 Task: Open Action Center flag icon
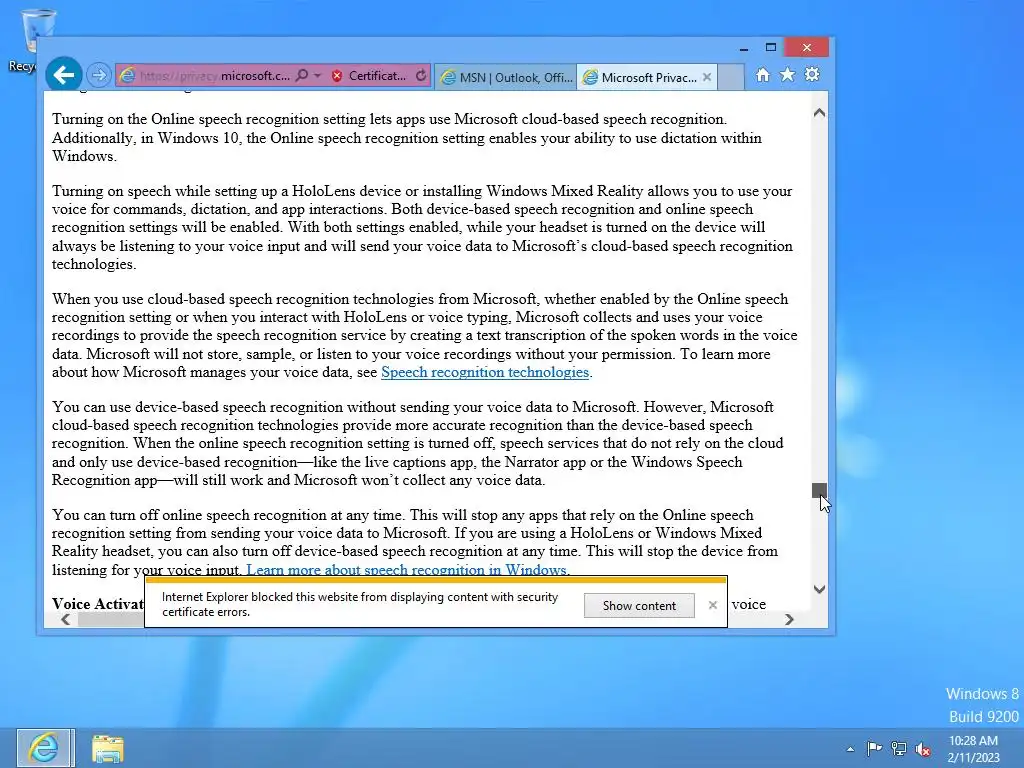pyautogui.click(x=874, y=748)
